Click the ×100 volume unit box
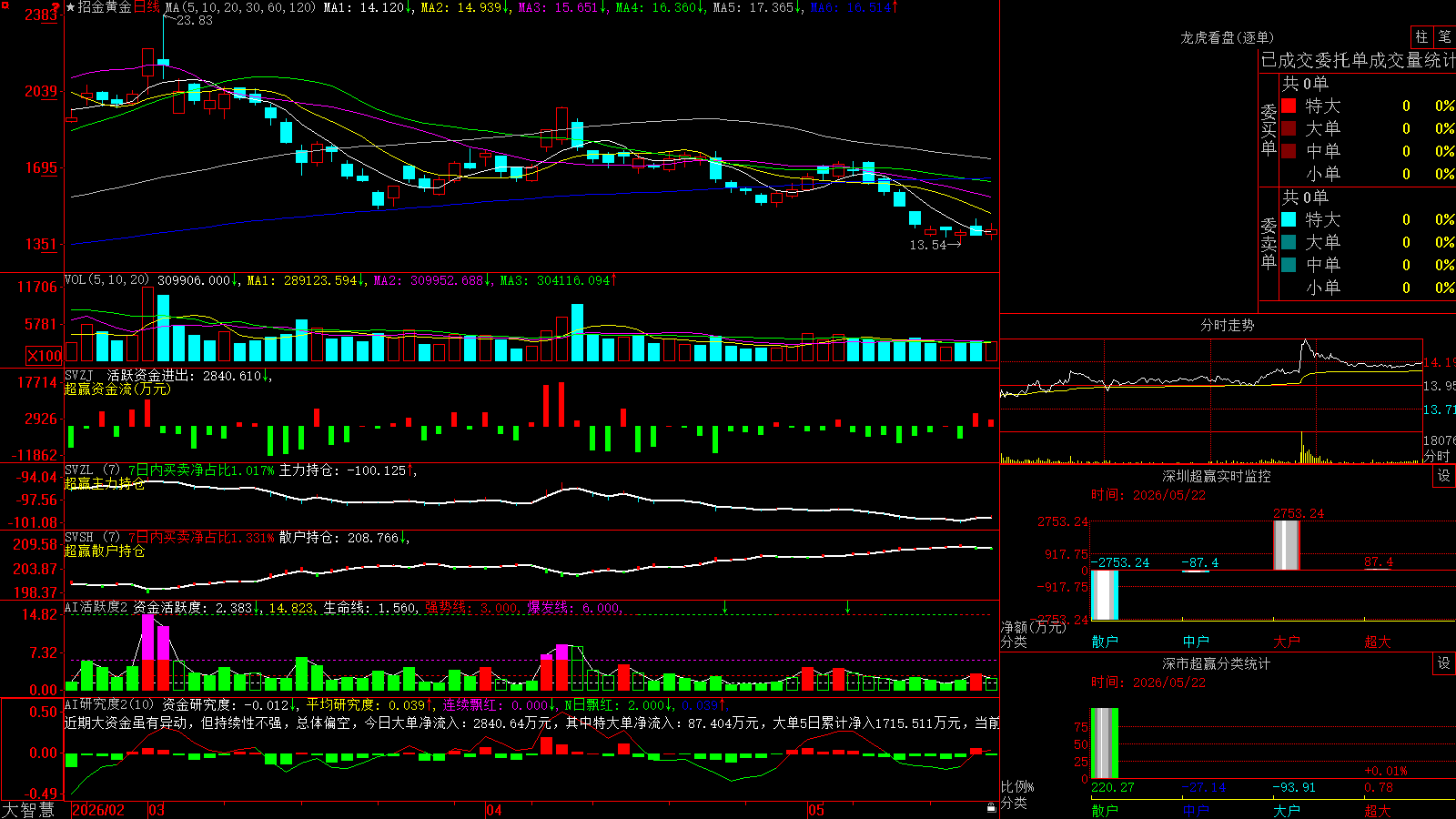Image resolution: width=1456 pixels, height=819 pixels. (x=44, y=356)
